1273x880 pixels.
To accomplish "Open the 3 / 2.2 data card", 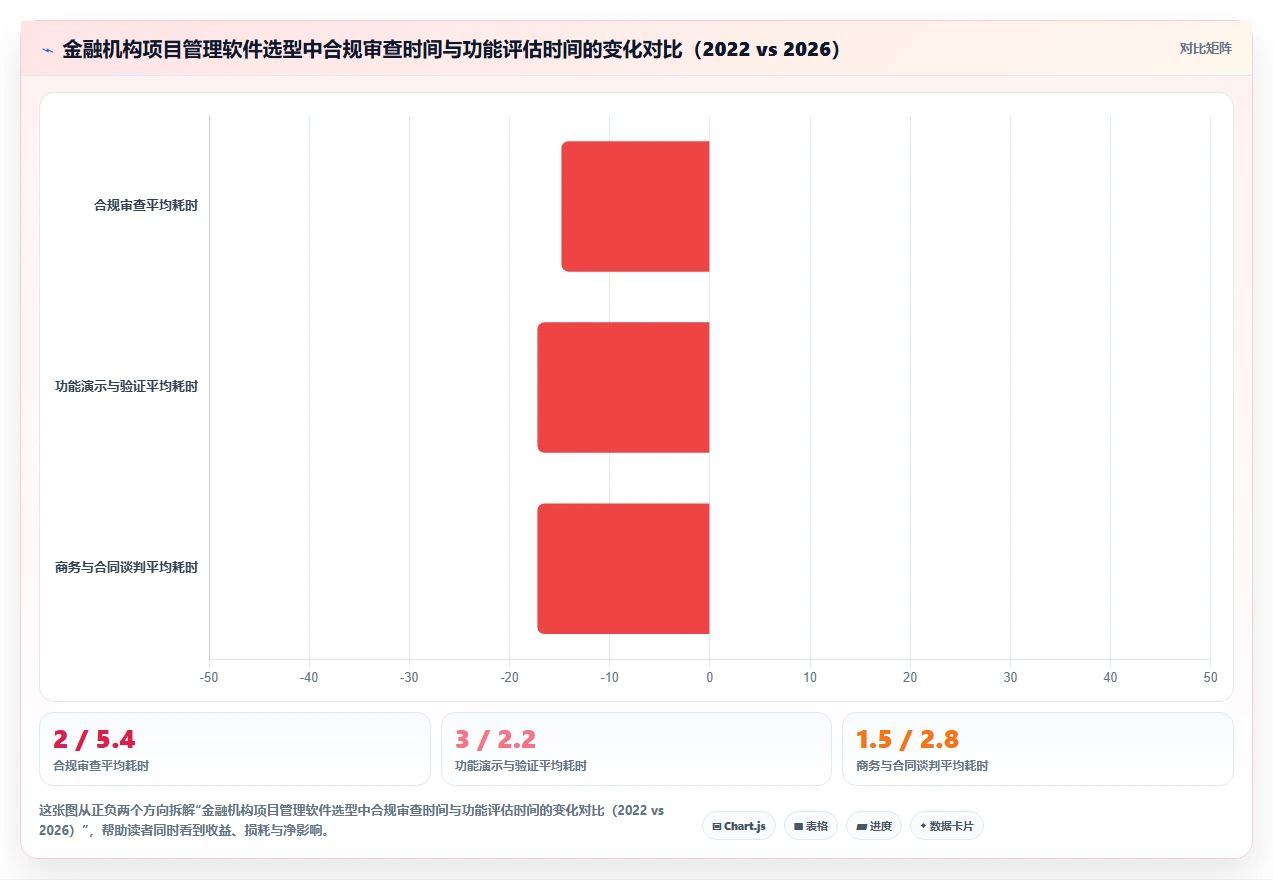I will (x=636, y=749).
